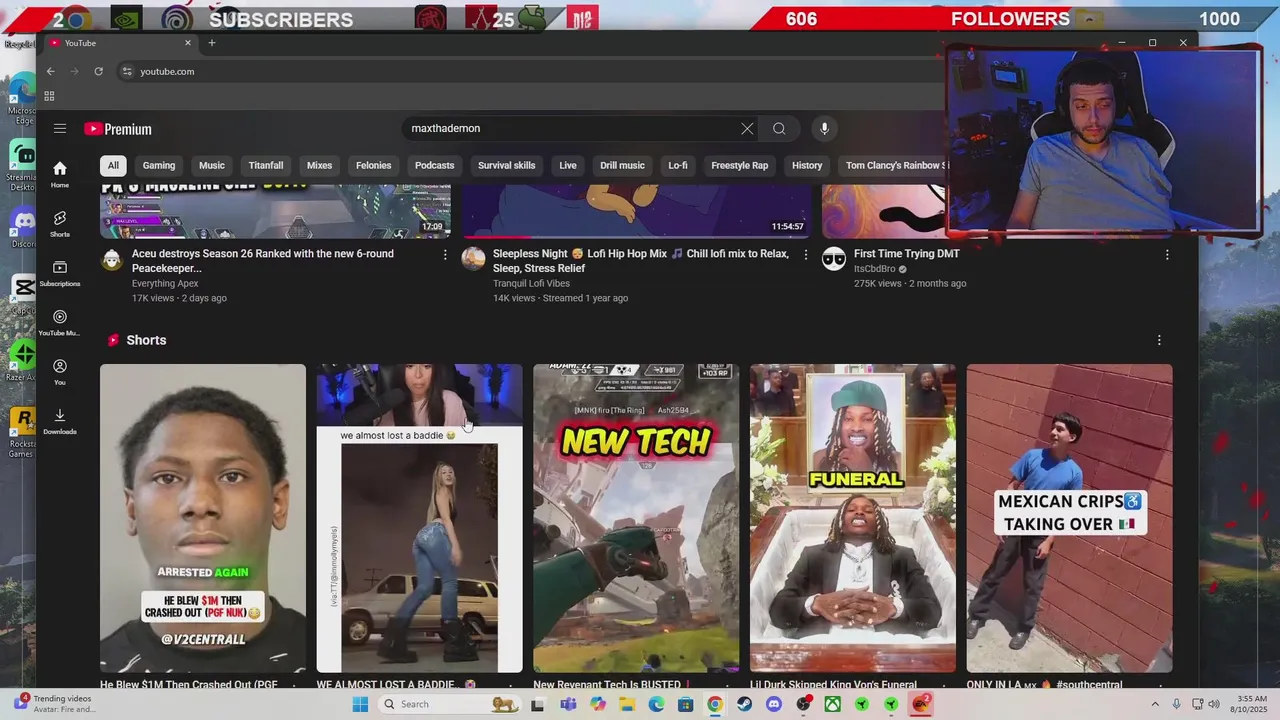
Task: Open Shorts shelf three-dot menu
Action: [x=1159, y=340]
